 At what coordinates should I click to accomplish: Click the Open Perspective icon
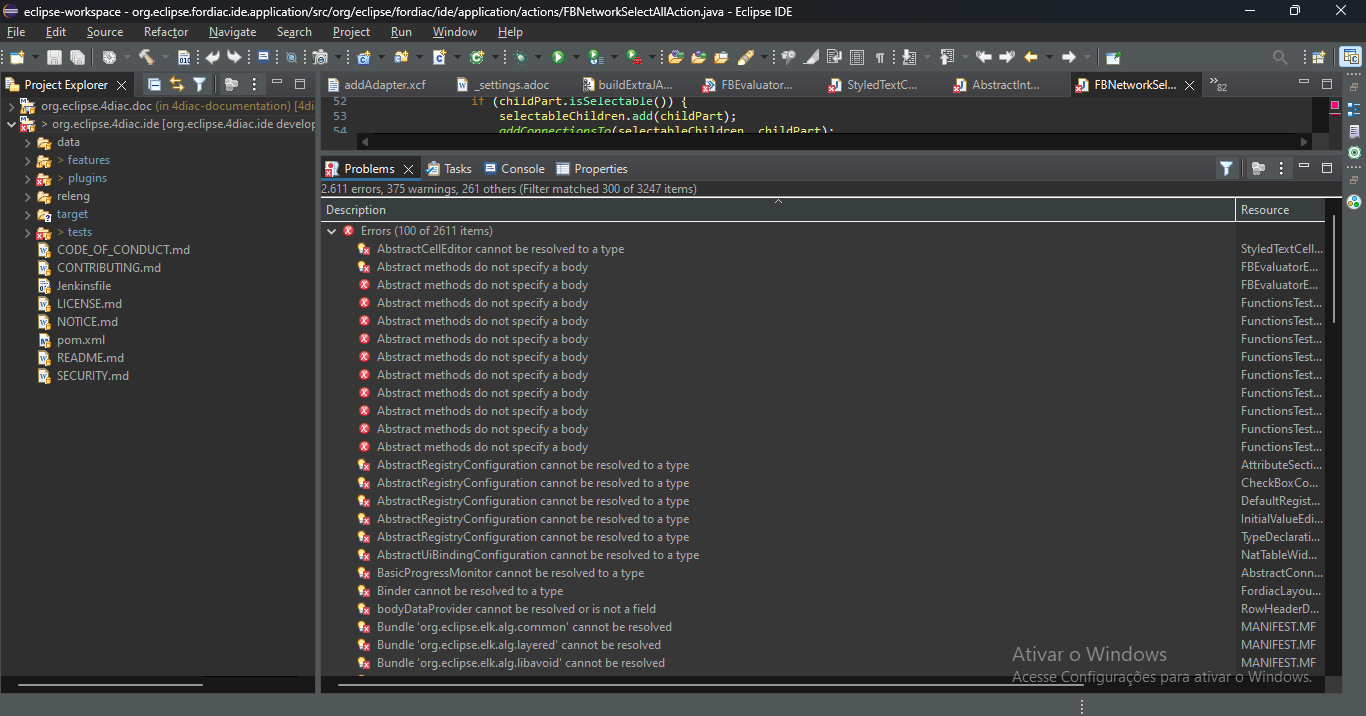[1318, 57]
